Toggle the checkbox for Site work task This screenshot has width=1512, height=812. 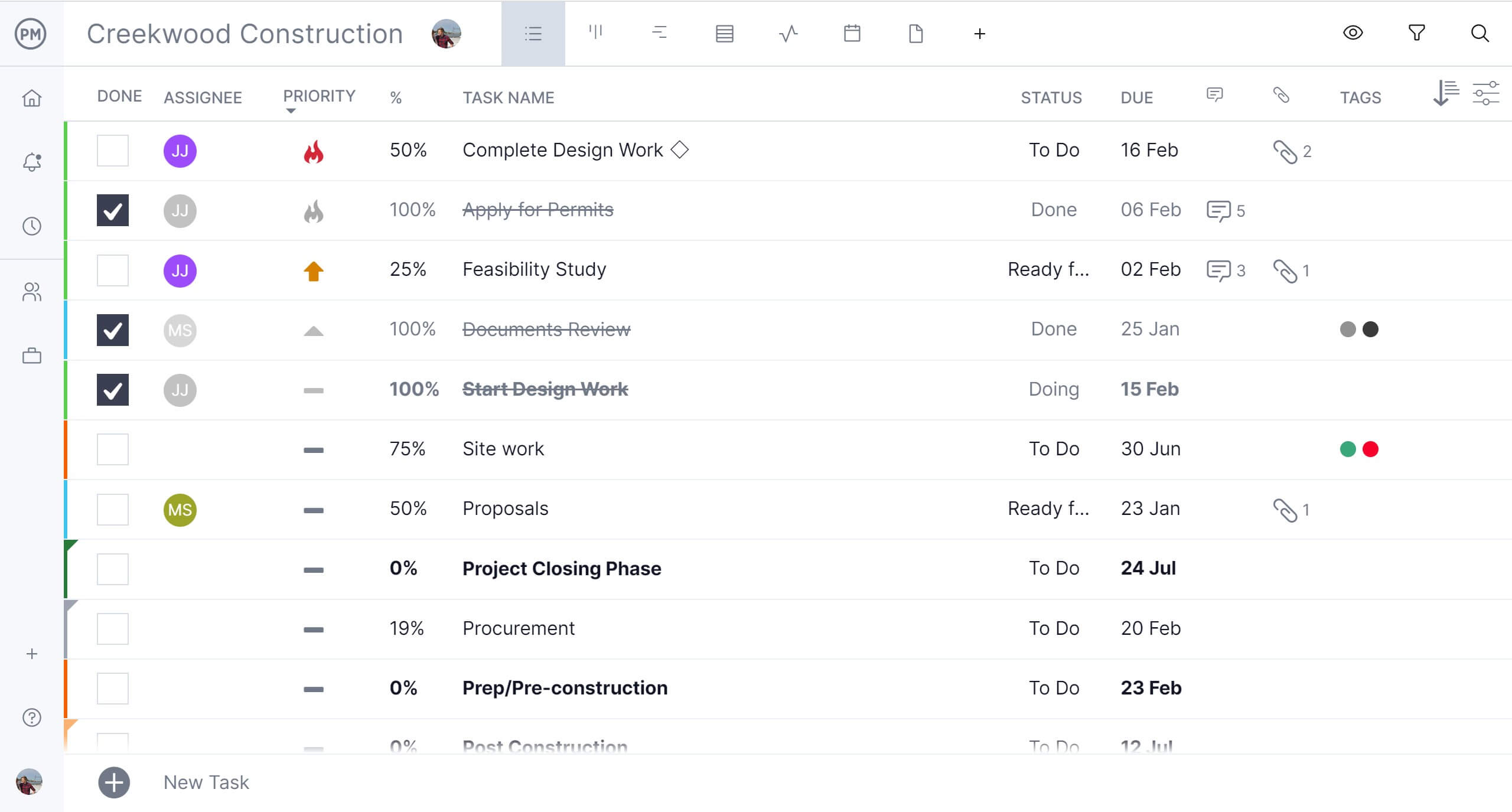click(113, 449)
